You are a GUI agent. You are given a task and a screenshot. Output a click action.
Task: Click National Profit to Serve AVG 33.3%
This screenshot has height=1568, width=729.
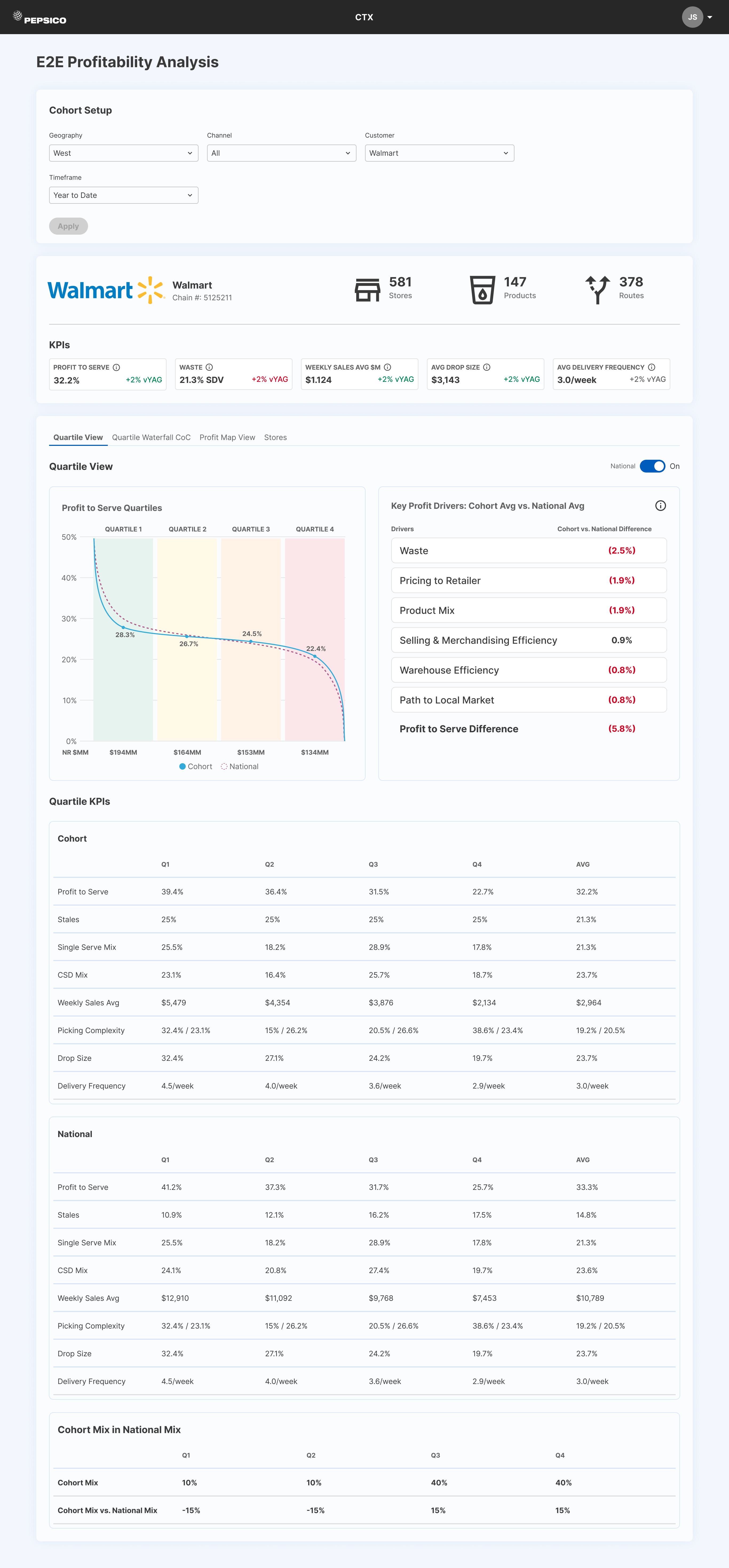click(x=587, y=1187)
